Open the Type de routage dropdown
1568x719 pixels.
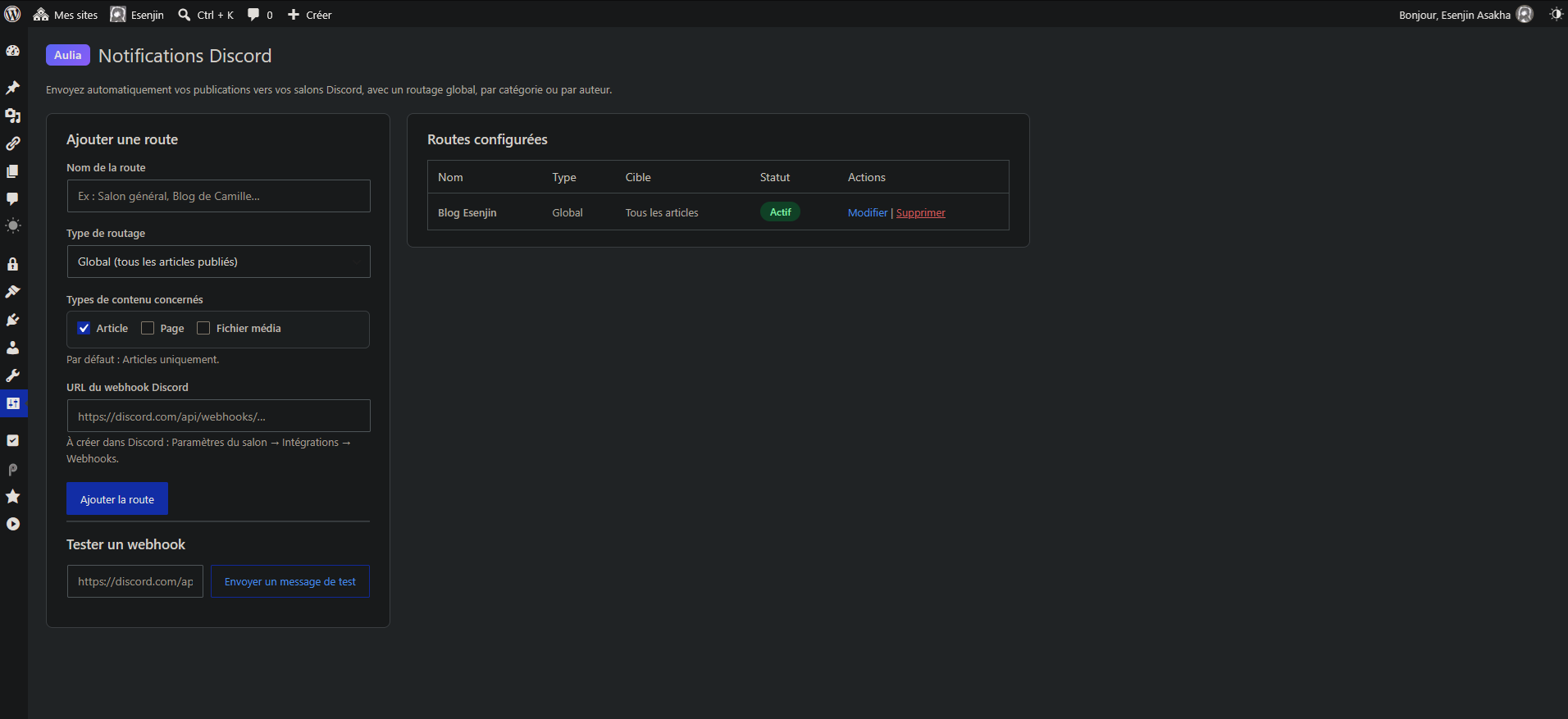point(218,262)
